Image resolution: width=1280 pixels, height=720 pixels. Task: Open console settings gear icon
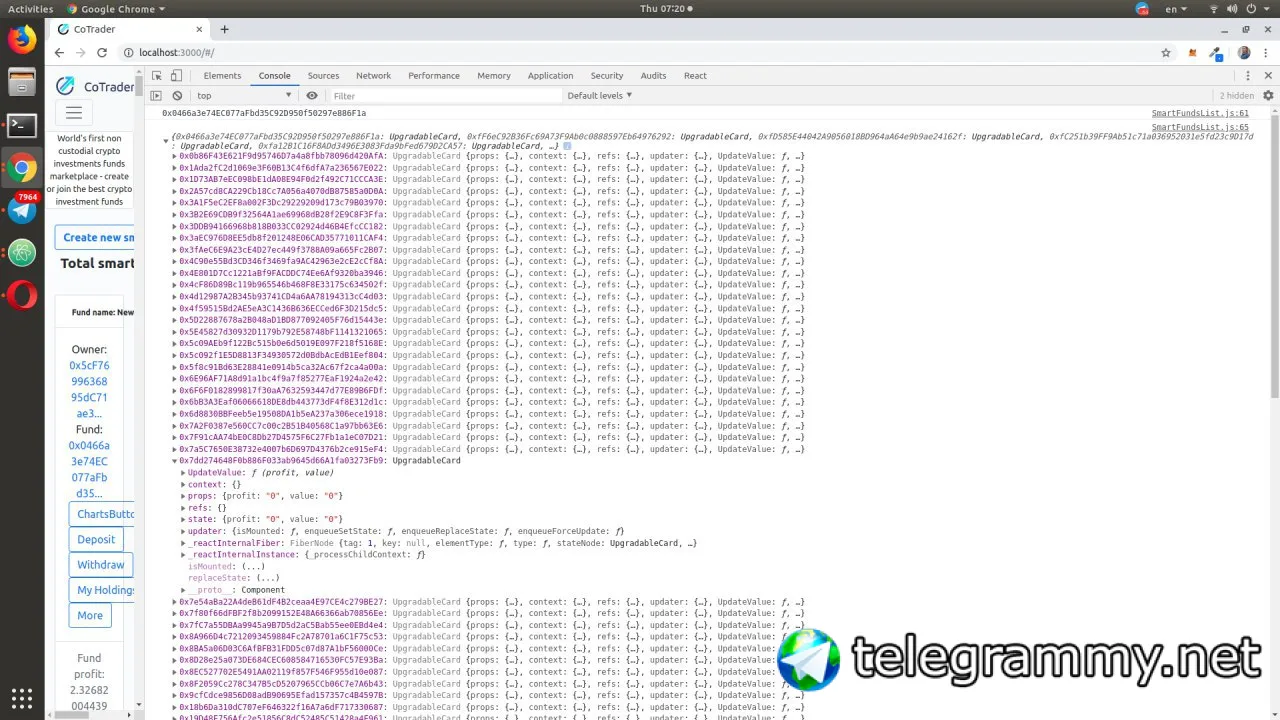(1268, 96)
